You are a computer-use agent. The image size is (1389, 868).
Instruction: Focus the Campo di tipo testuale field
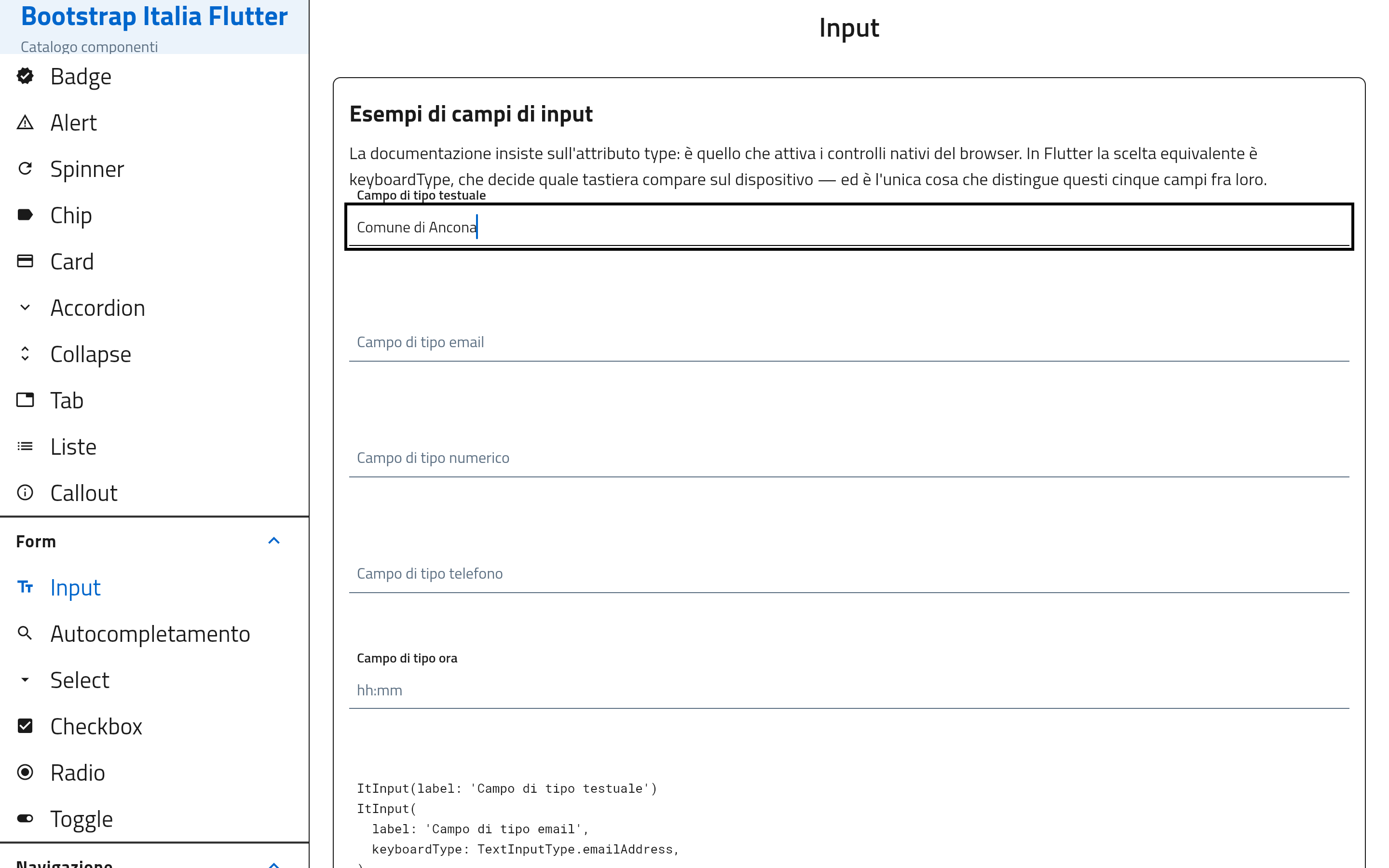pyautogui.click(x=849, y=227)
